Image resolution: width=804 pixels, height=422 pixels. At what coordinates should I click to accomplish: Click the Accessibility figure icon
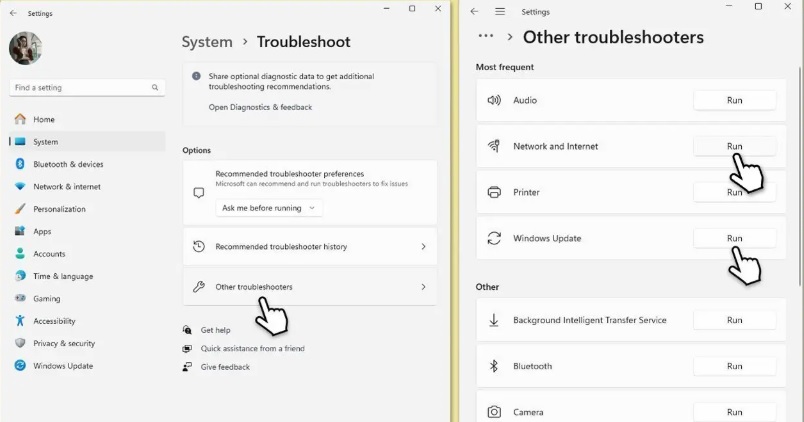[20, 320]
